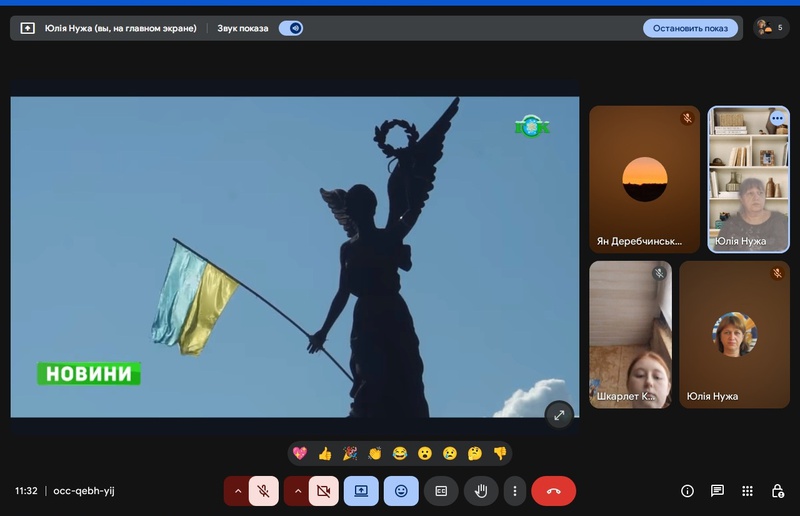This screenshot has width=800, height=516.
Task: Expand the microphone audio settings chevron
Action: (237, 491)
